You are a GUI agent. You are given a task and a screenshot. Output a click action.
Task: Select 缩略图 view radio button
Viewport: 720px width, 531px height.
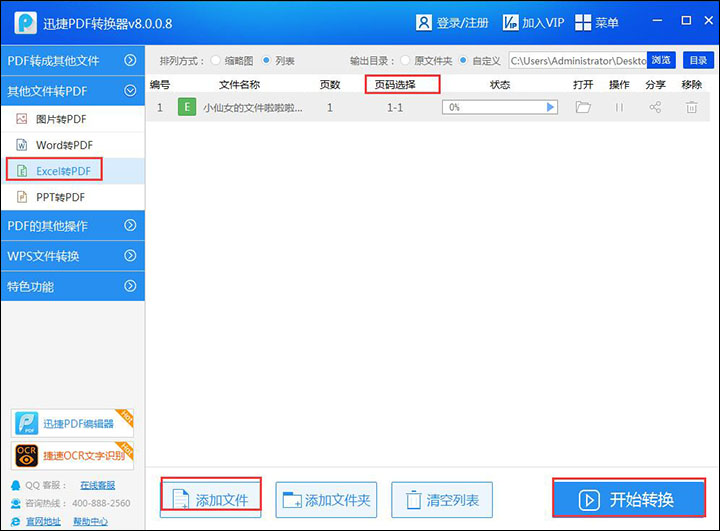[216, 61]
